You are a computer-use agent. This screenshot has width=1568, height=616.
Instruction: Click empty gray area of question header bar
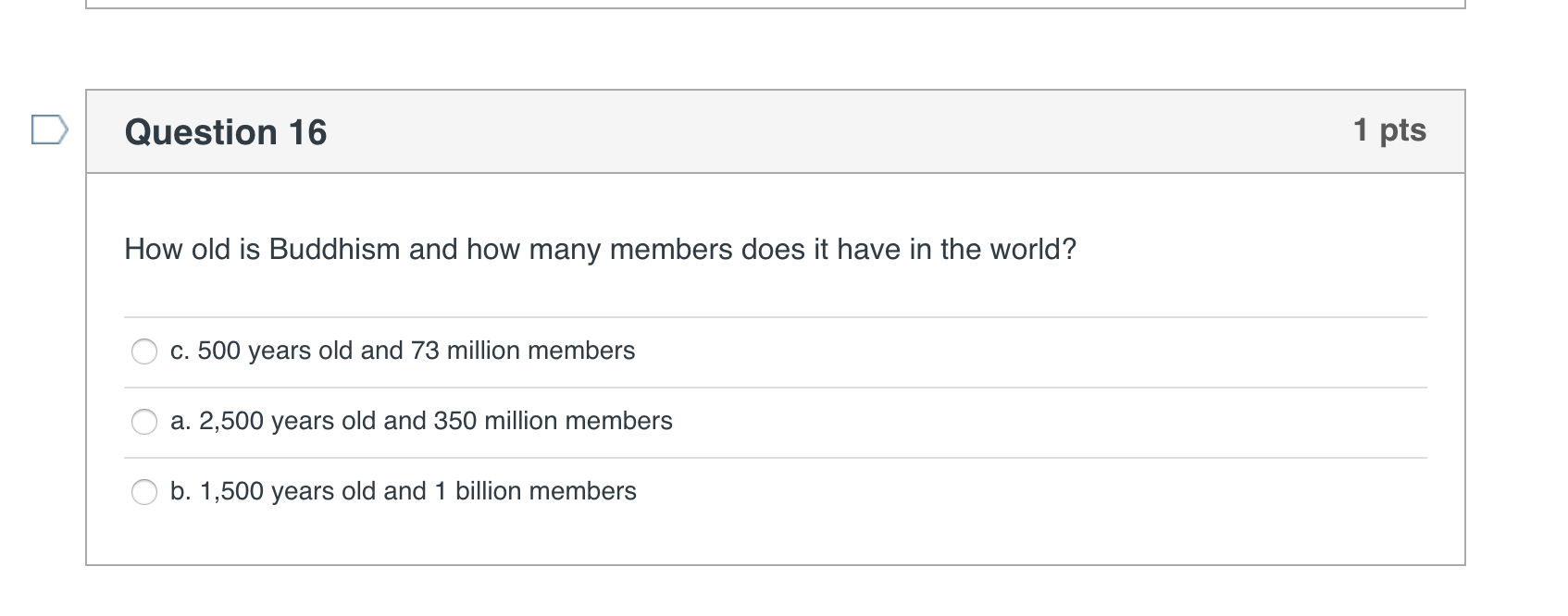(833, 131)
